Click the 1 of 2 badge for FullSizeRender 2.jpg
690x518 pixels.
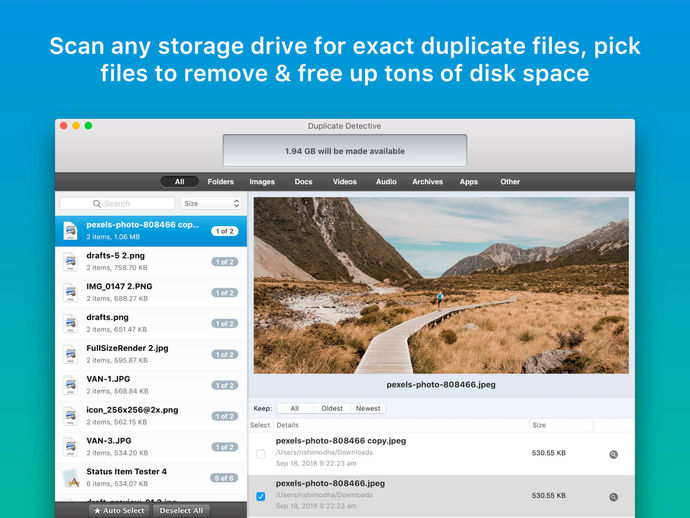(x=225, y=354)
